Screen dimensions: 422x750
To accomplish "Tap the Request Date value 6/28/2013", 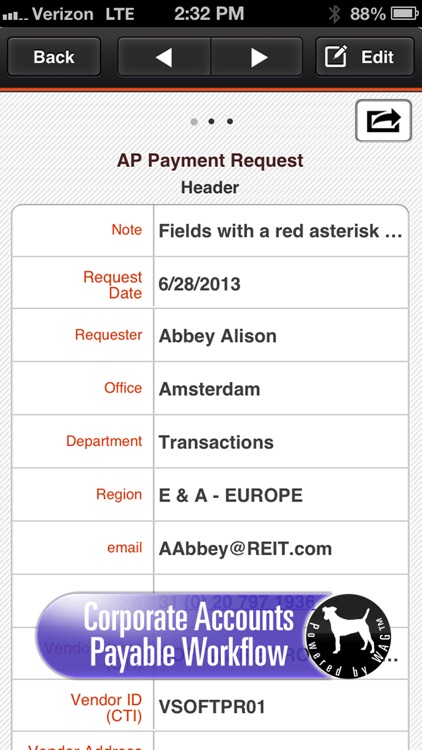I will click(200, 284).
